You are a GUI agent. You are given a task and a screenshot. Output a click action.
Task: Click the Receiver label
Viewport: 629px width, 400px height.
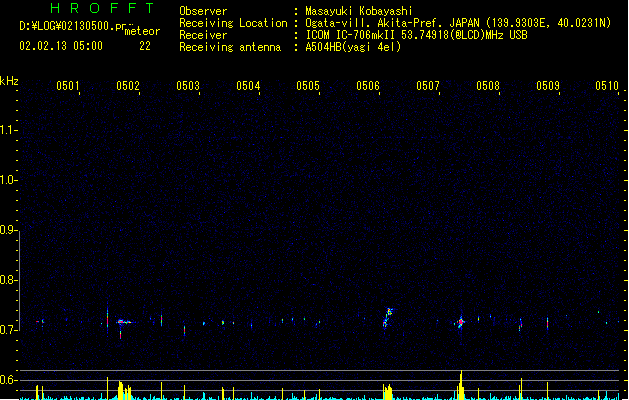click(x=203, y=35)
